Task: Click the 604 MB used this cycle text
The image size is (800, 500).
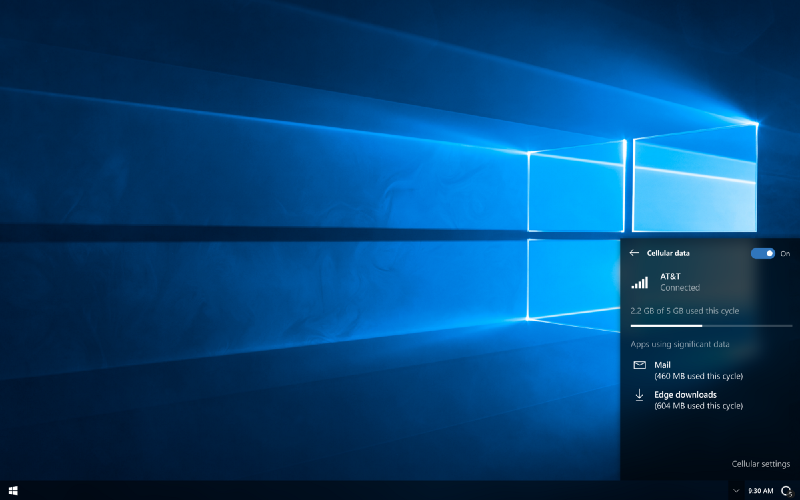Action: point(698,406)
